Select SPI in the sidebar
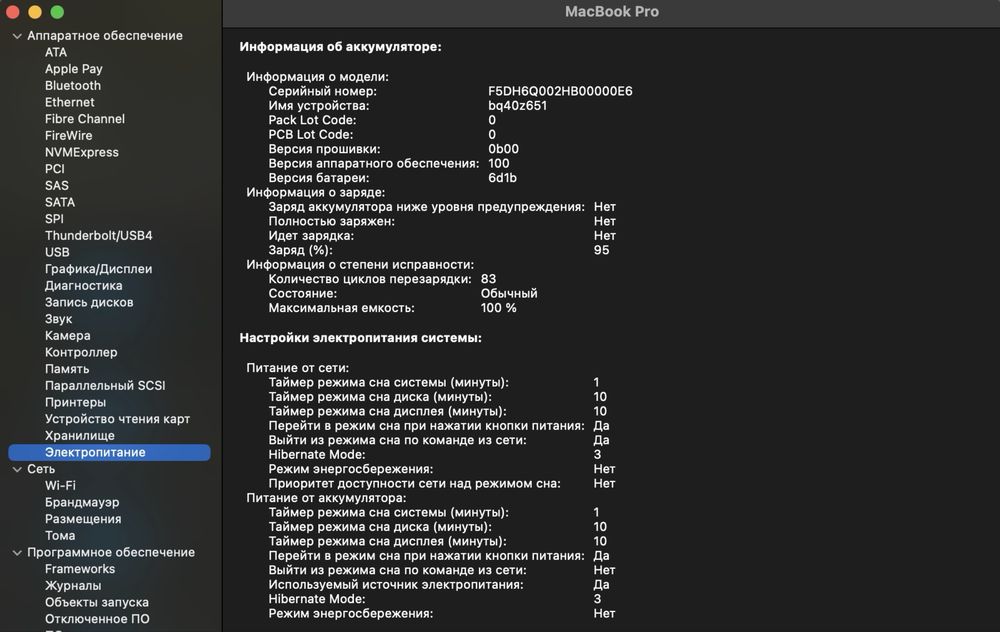The image size is (1000, 632). (x=54, y=219)
